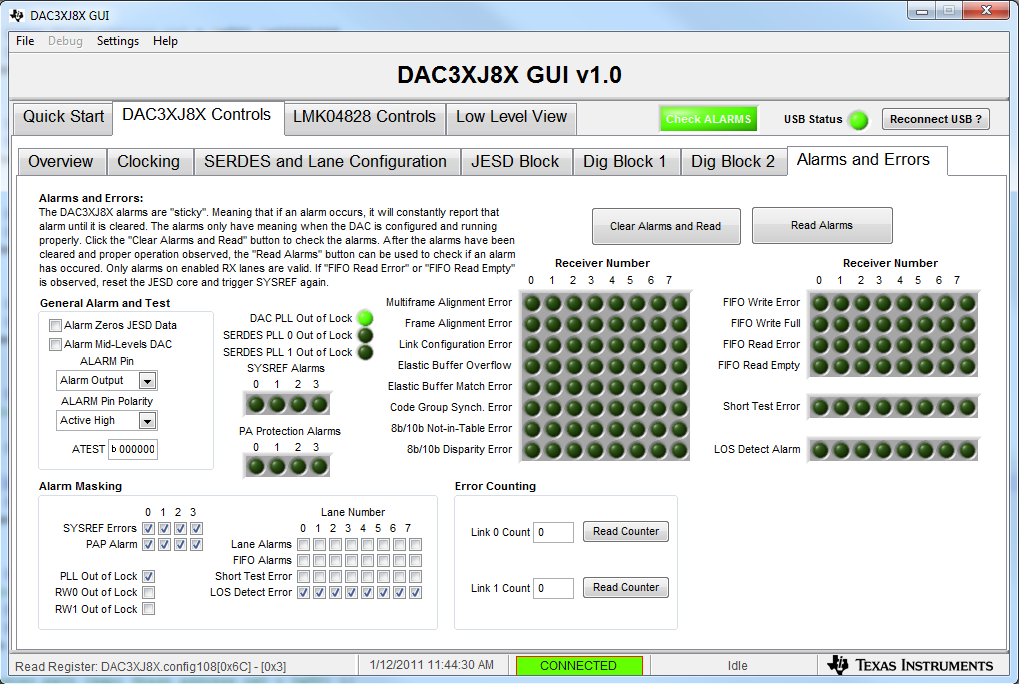Click the Reconnect USB ? button

coord(936,120)
